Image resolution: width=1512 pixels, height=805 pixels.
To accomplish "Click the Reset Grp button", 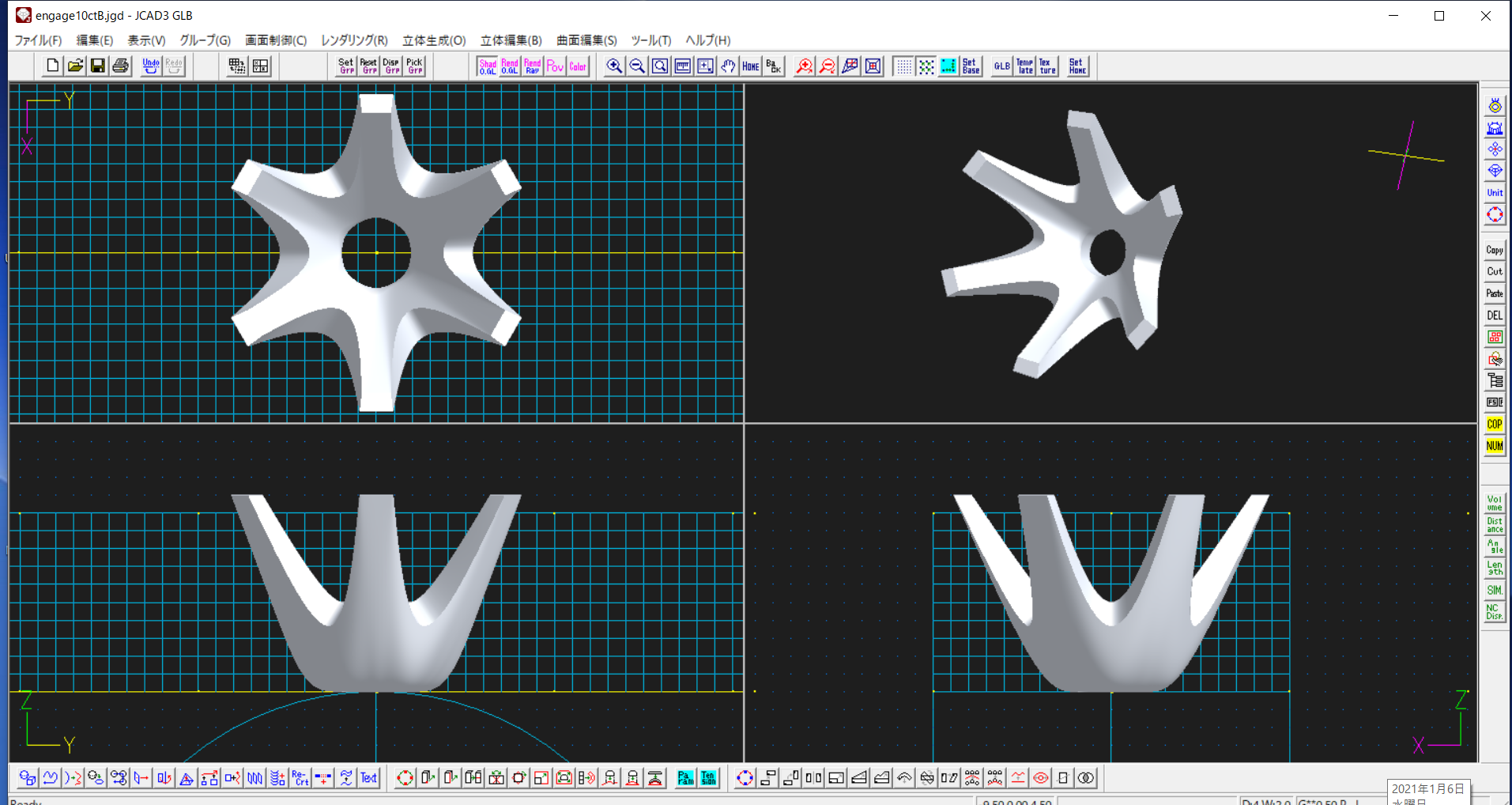I will 369,66.
